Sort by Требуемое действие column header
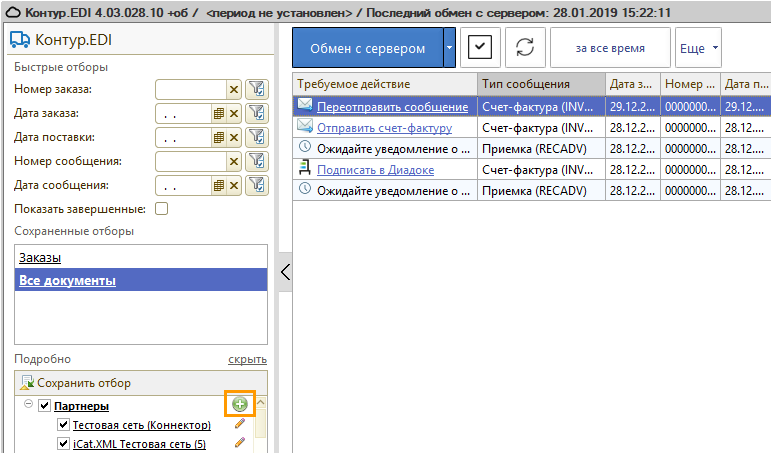771x453 pixels. 385,84
